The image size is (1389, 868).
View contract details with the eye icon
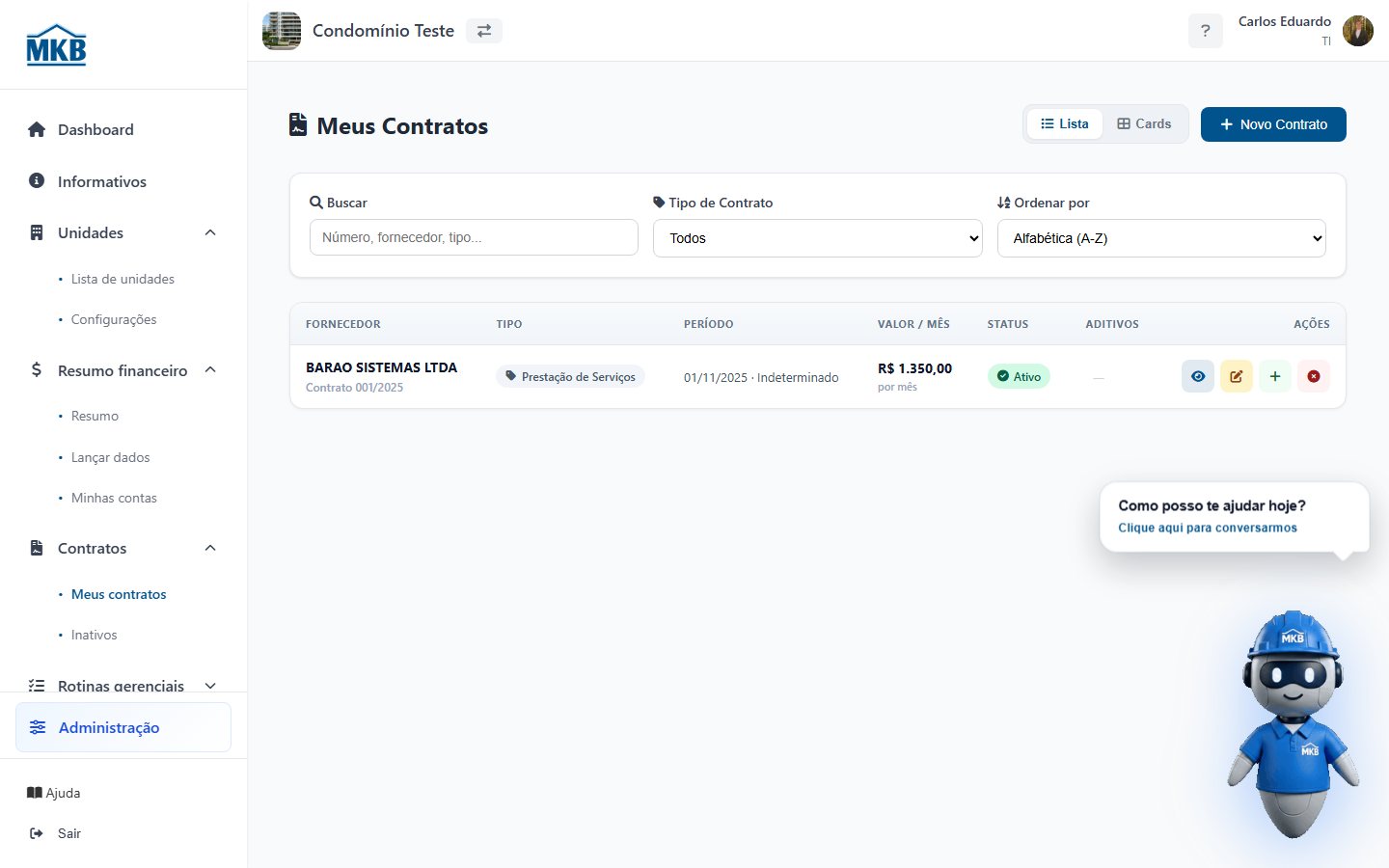click(1198, 376)
